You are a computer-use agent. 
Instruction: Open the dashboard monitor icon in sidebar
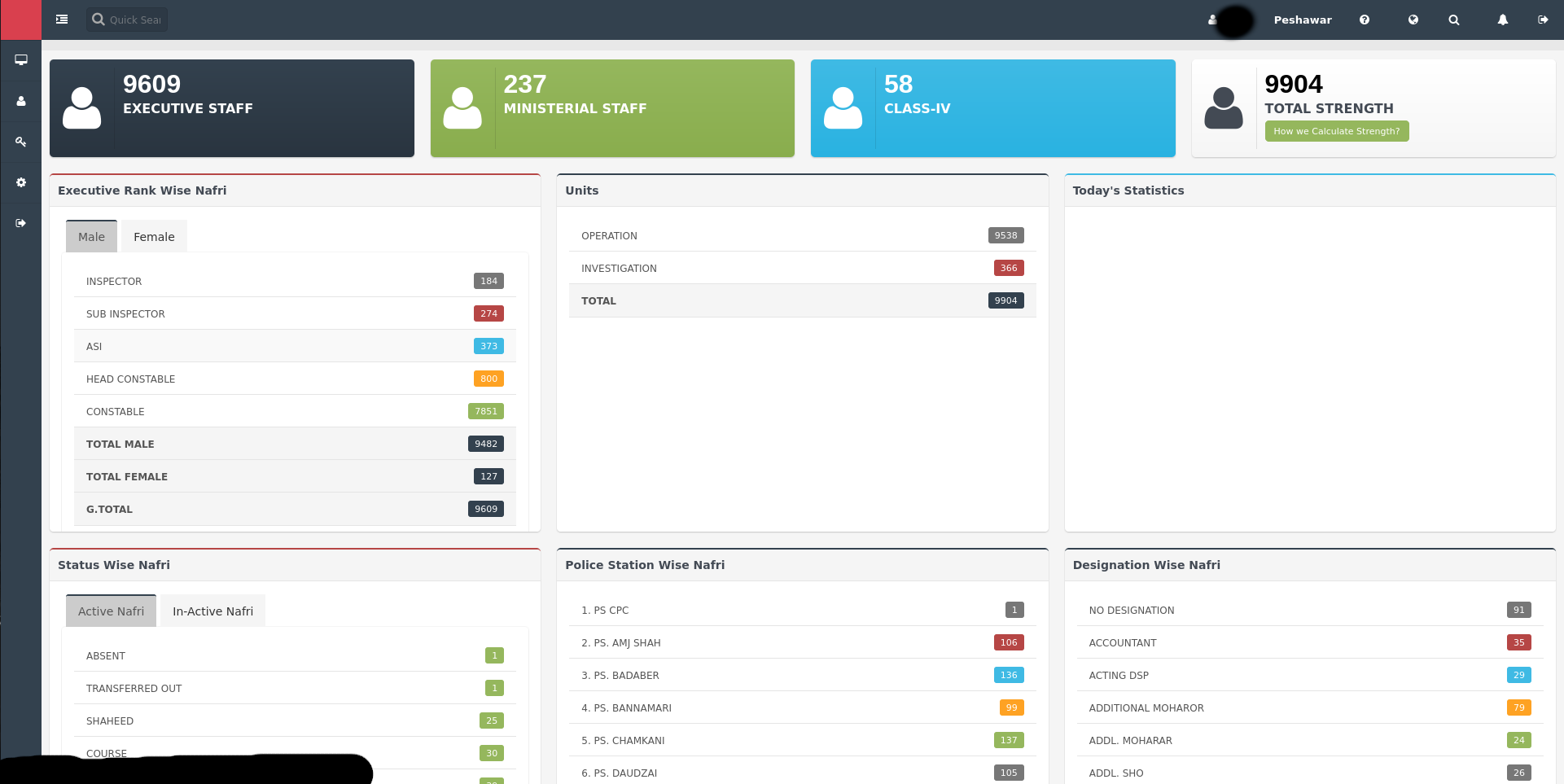point(21,60)
